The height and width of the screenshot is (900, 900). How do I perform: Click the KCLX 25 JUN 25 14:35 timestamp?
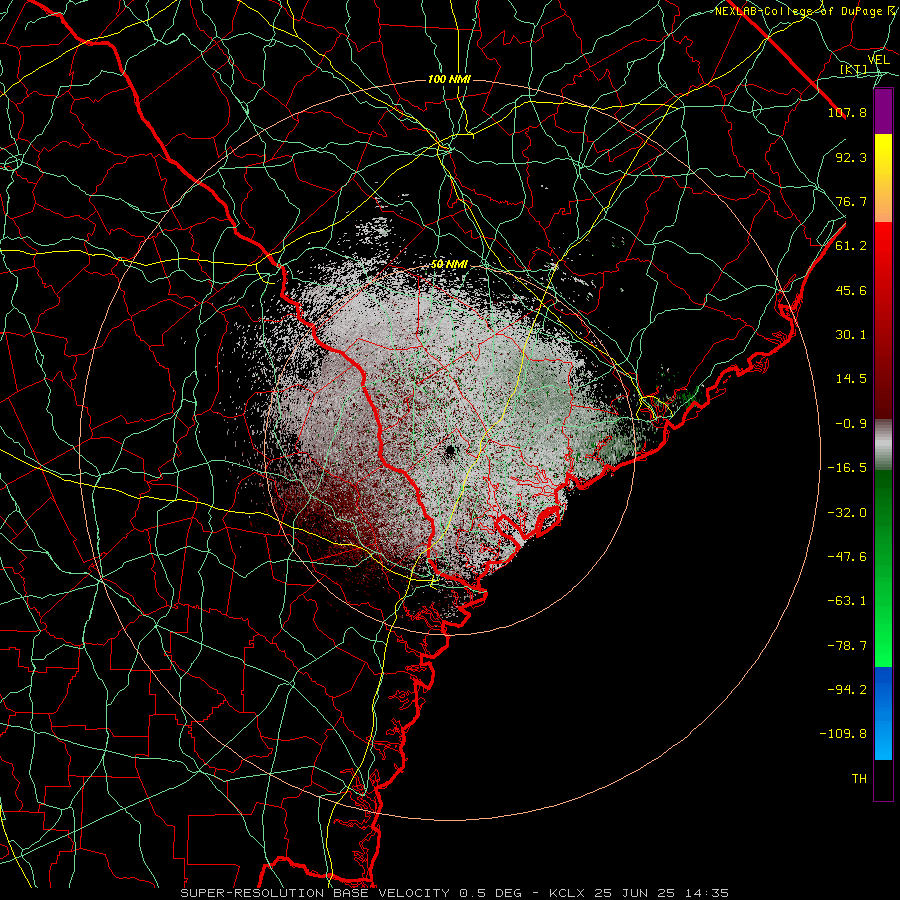pos(639,893)
